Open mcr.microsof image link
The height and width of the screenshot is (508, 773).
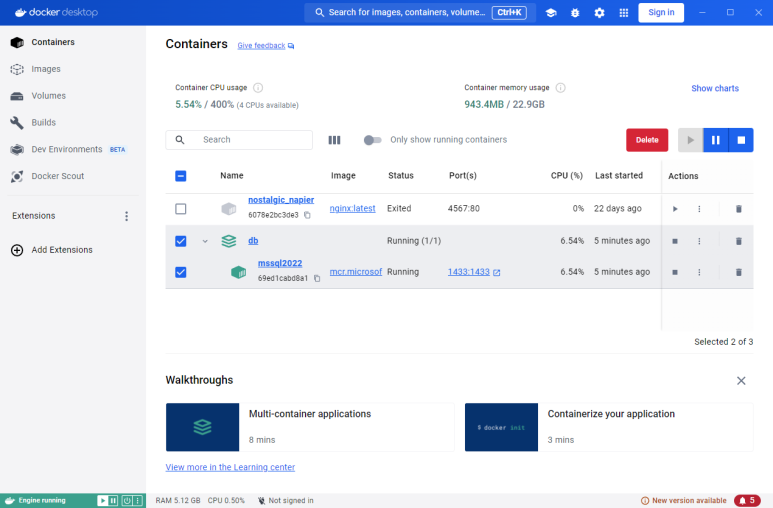[x=356, y=272]
